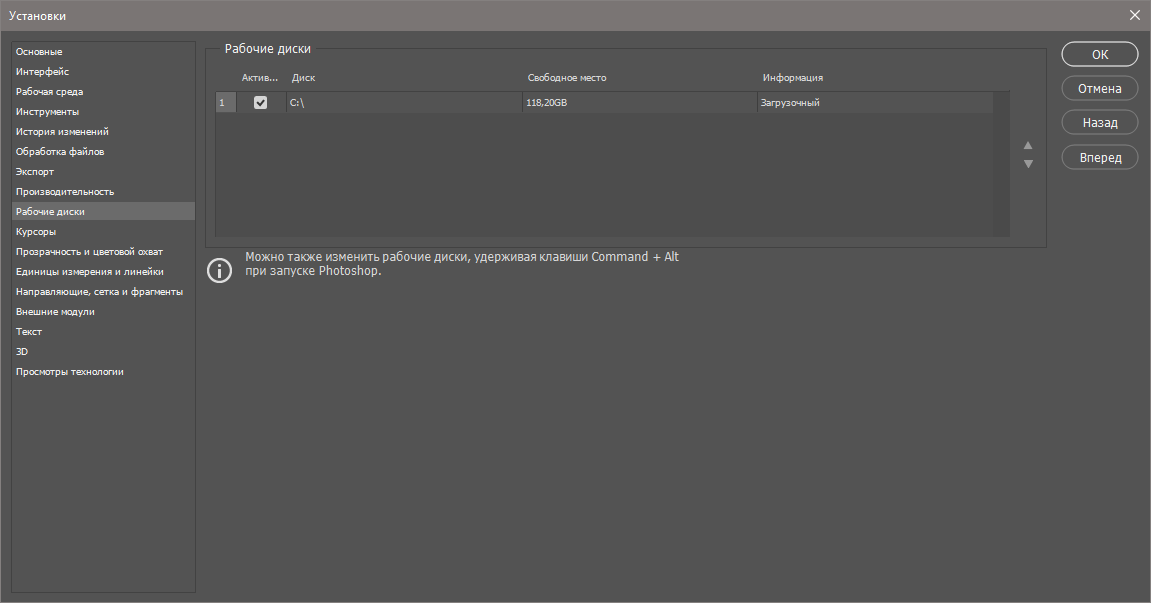Image resolution: width=1151 pixels, height=603 pixels.
Task: Go to next page with Вперед
Action: click(x=1100, y=157)
